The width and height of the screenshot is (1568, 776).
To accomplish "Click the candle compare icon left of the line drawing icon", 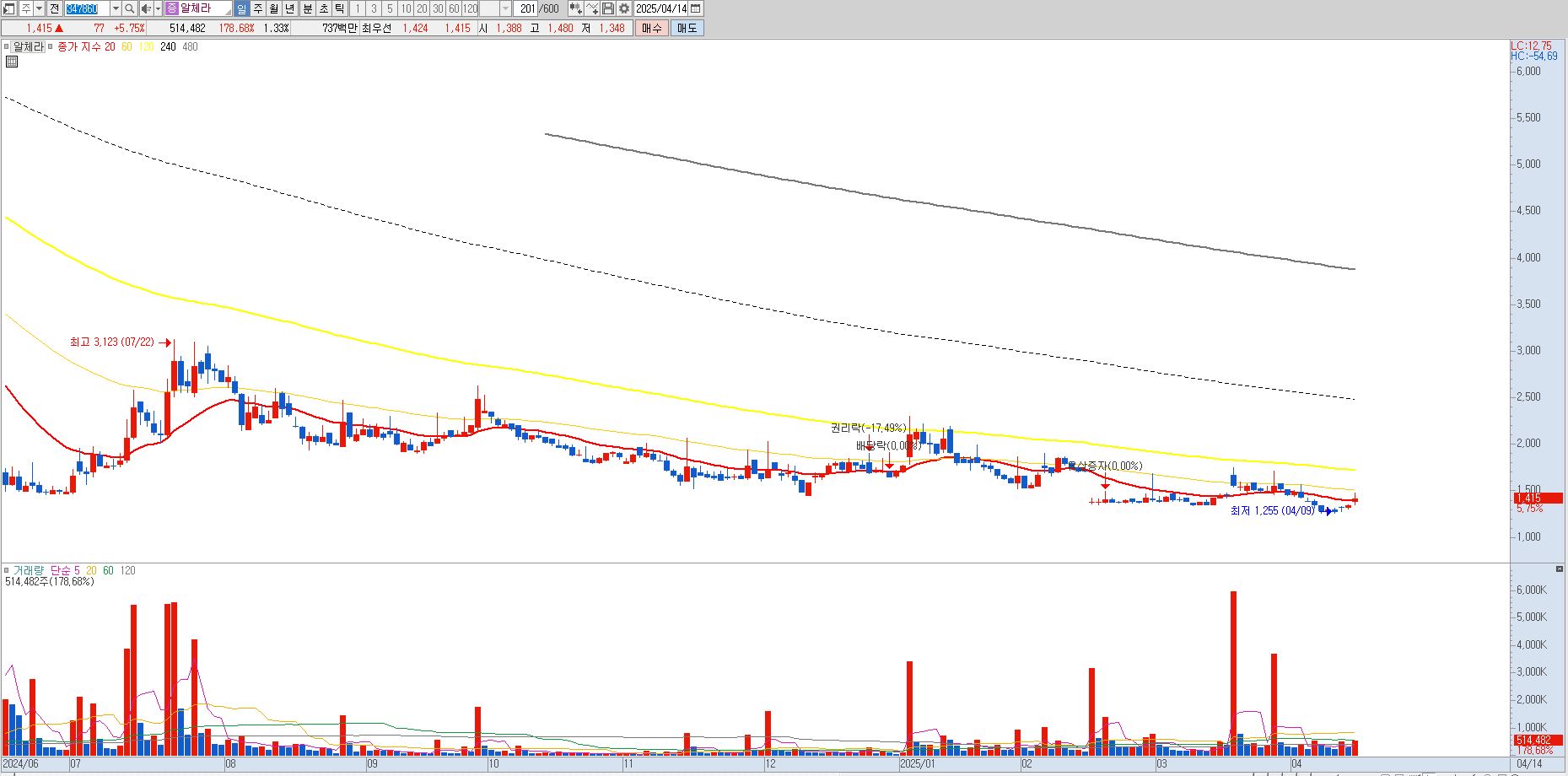I will click(576, 8).
